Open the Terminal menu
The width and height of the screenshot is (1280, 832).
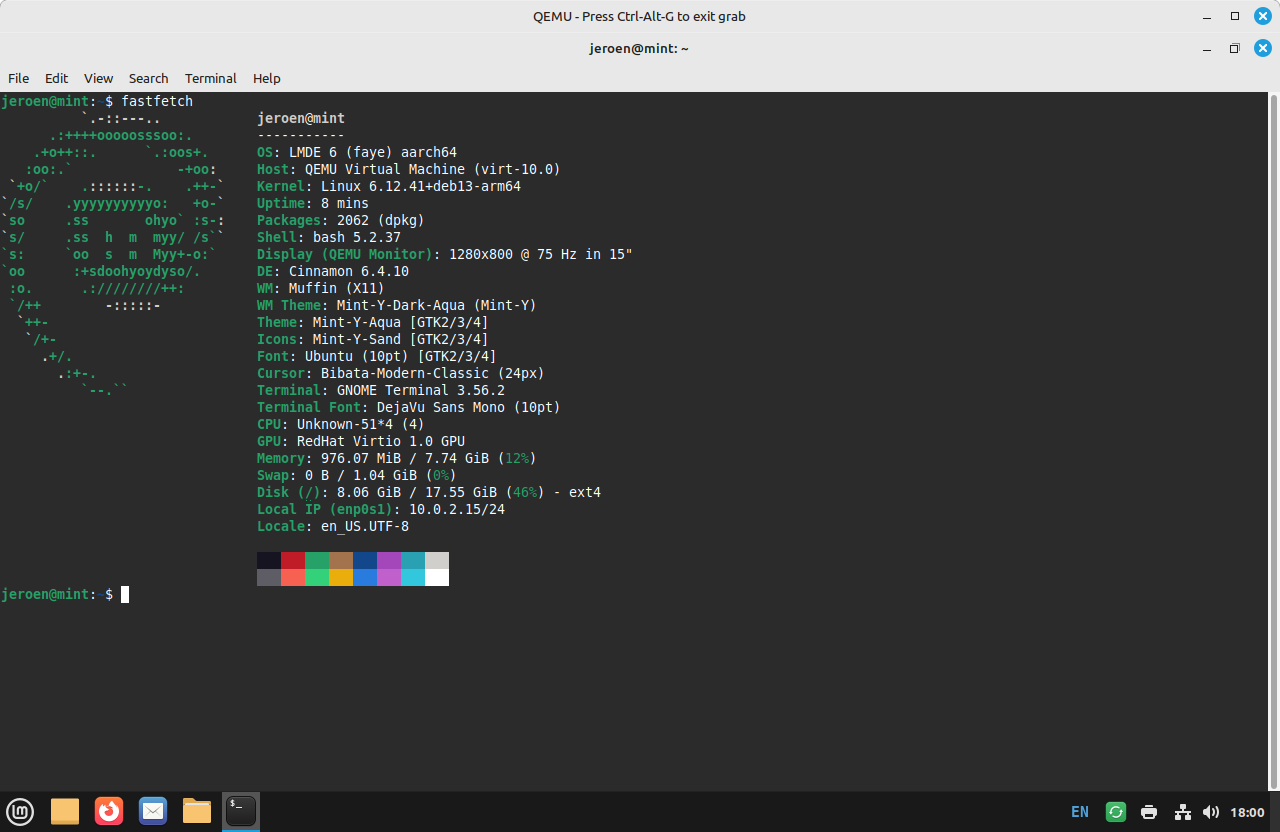pos(210,78)
